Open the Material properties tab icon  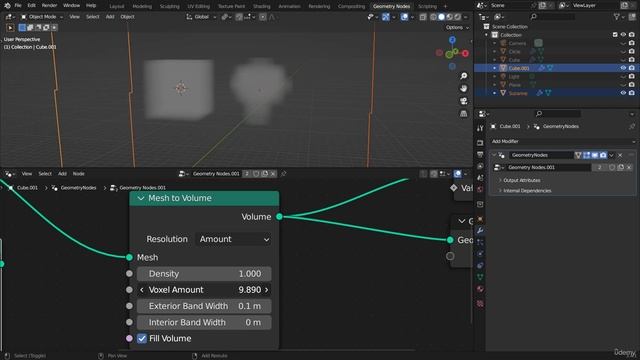[480, 289]
